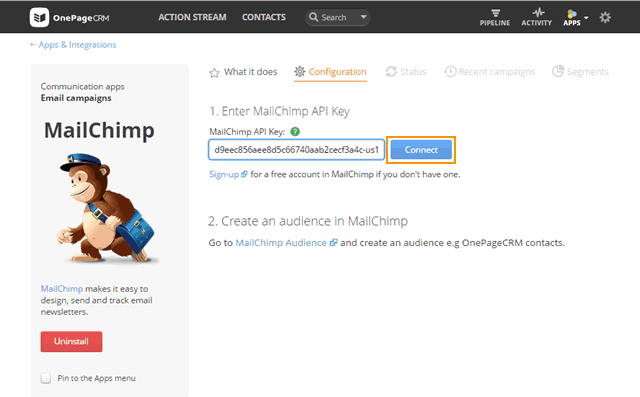Image resolution: width=640 pixels, height=397 pixels.
Task: Open the Apps icon in header
Action: tap(572, 14)
